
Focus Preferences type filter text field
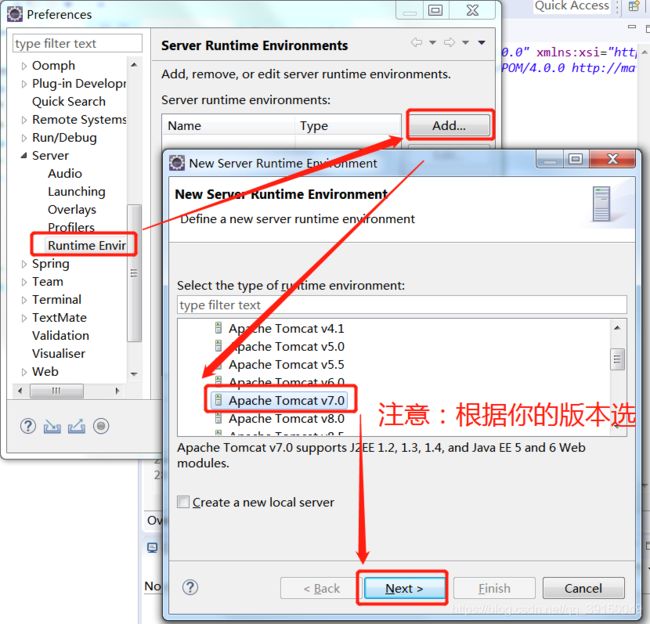pyautogui.click(x=78, y=43)
